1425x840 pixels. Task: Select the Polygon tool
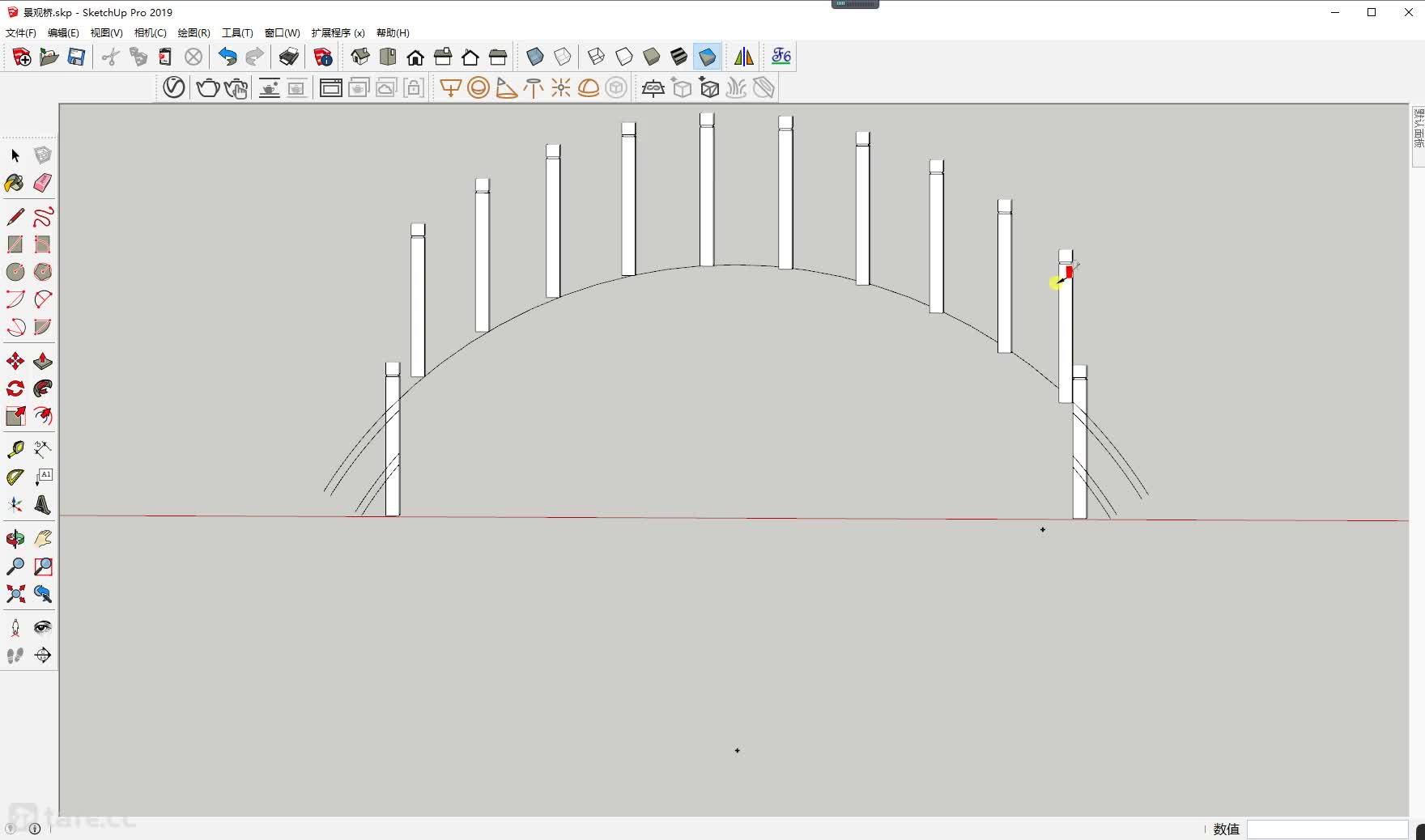(43, 272)
